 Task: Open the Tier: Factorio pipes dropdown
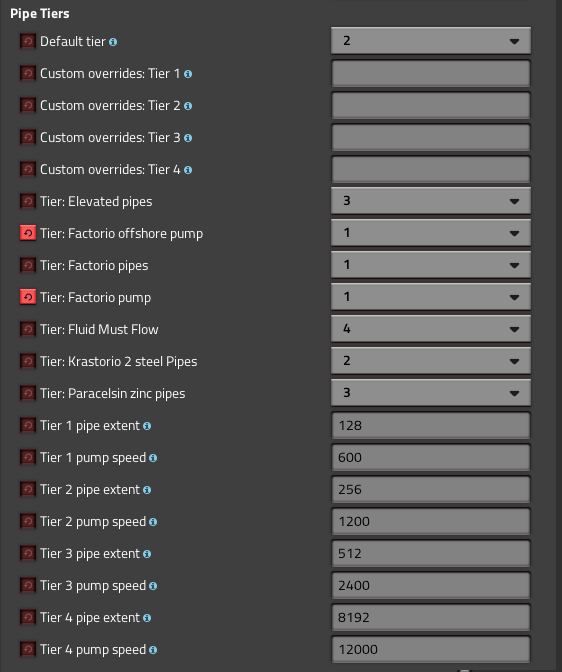[431, 265]
